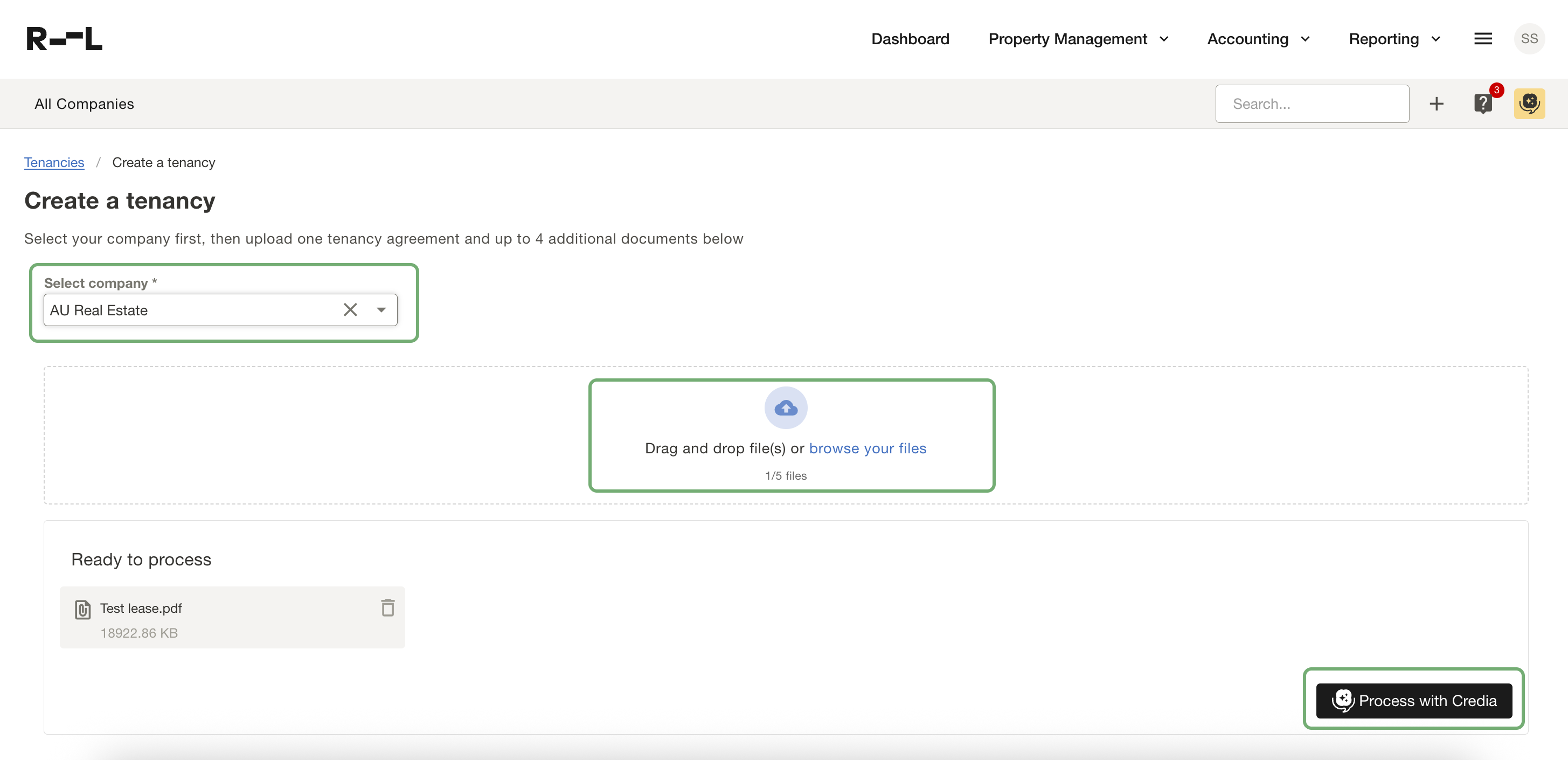Viewport: 1568px width, 760px height.
Task: Click browse your files link
Action: coord(868,448)
